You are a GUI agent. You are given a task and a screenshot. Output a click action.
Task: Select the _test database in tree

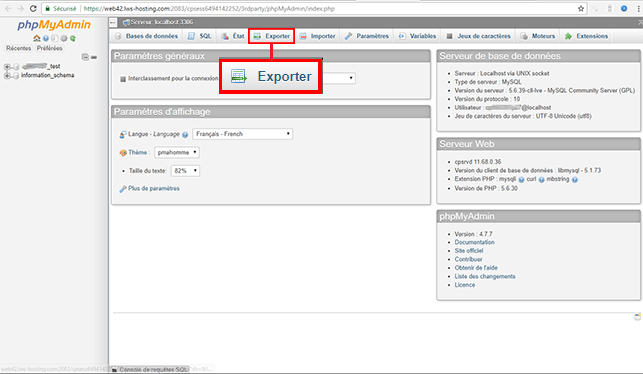pyautogui.click(x=41, y=66)
